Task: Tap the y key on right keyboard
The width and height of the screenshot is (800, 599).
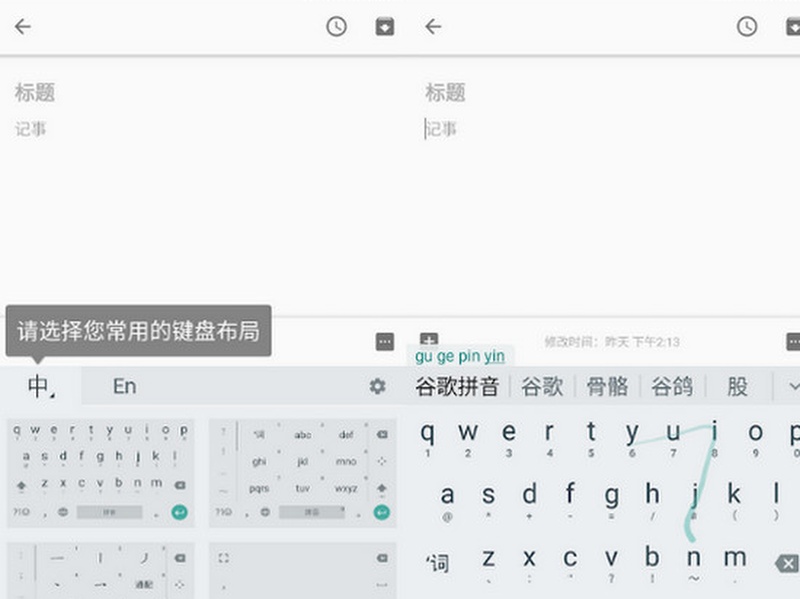Action: [632, 438]
